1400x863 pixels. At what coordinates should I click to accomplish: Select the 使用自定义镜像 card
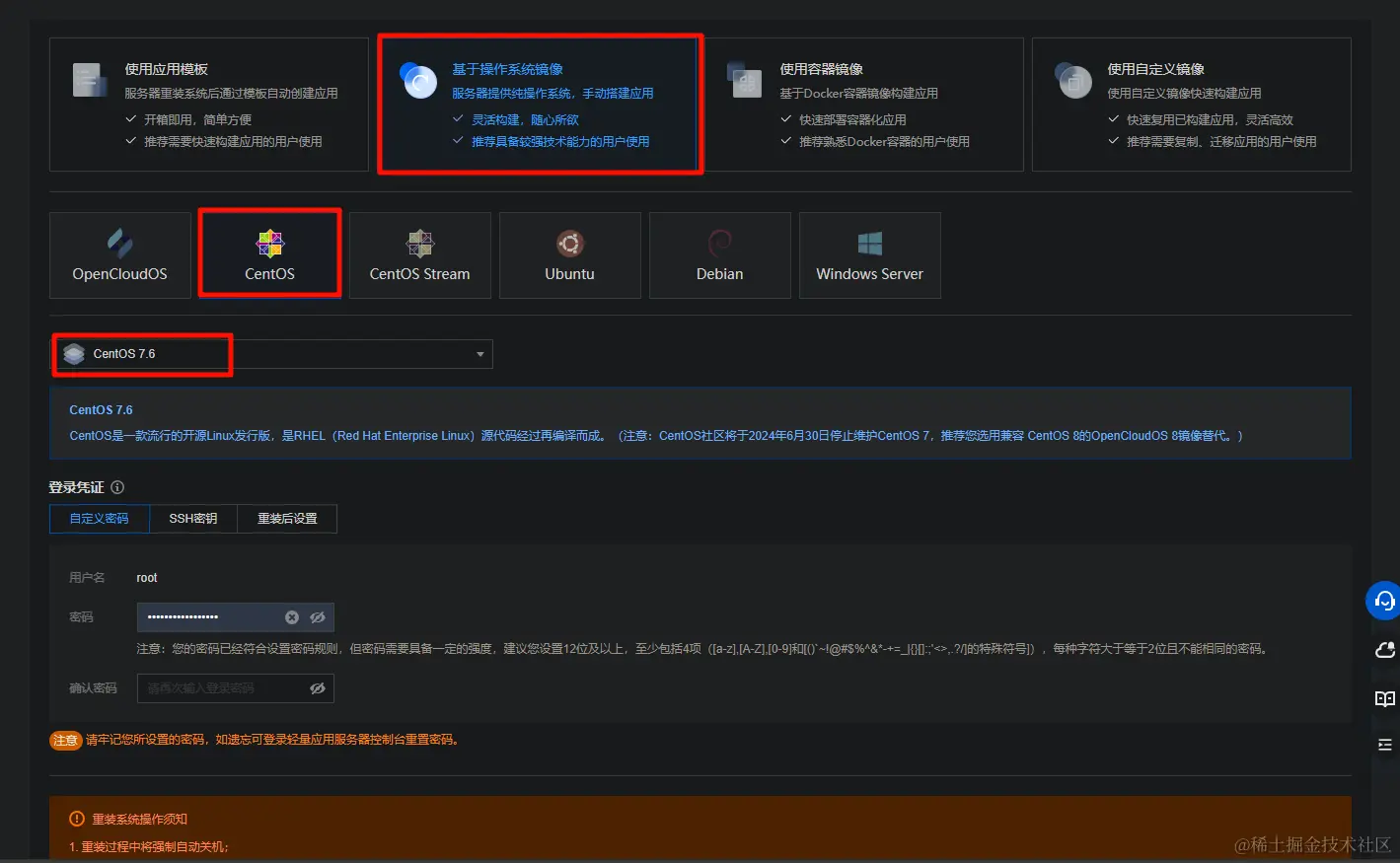1191,105
